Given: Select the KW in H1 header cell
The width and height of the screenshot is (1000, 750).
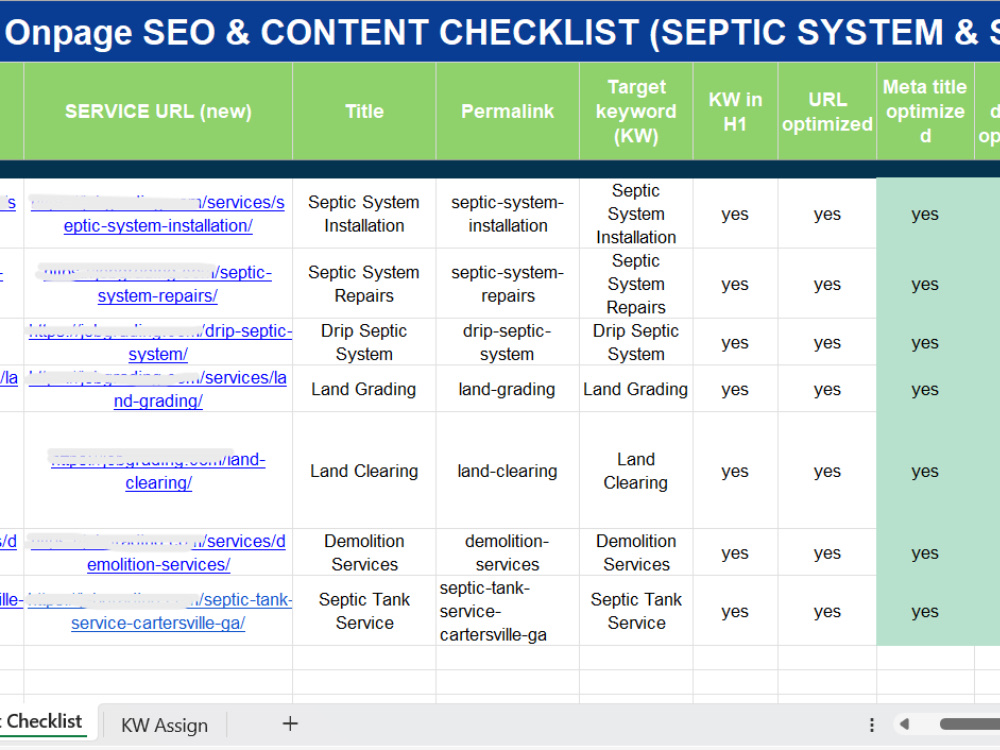Looking at the screenshot, I should coord(735,112).
